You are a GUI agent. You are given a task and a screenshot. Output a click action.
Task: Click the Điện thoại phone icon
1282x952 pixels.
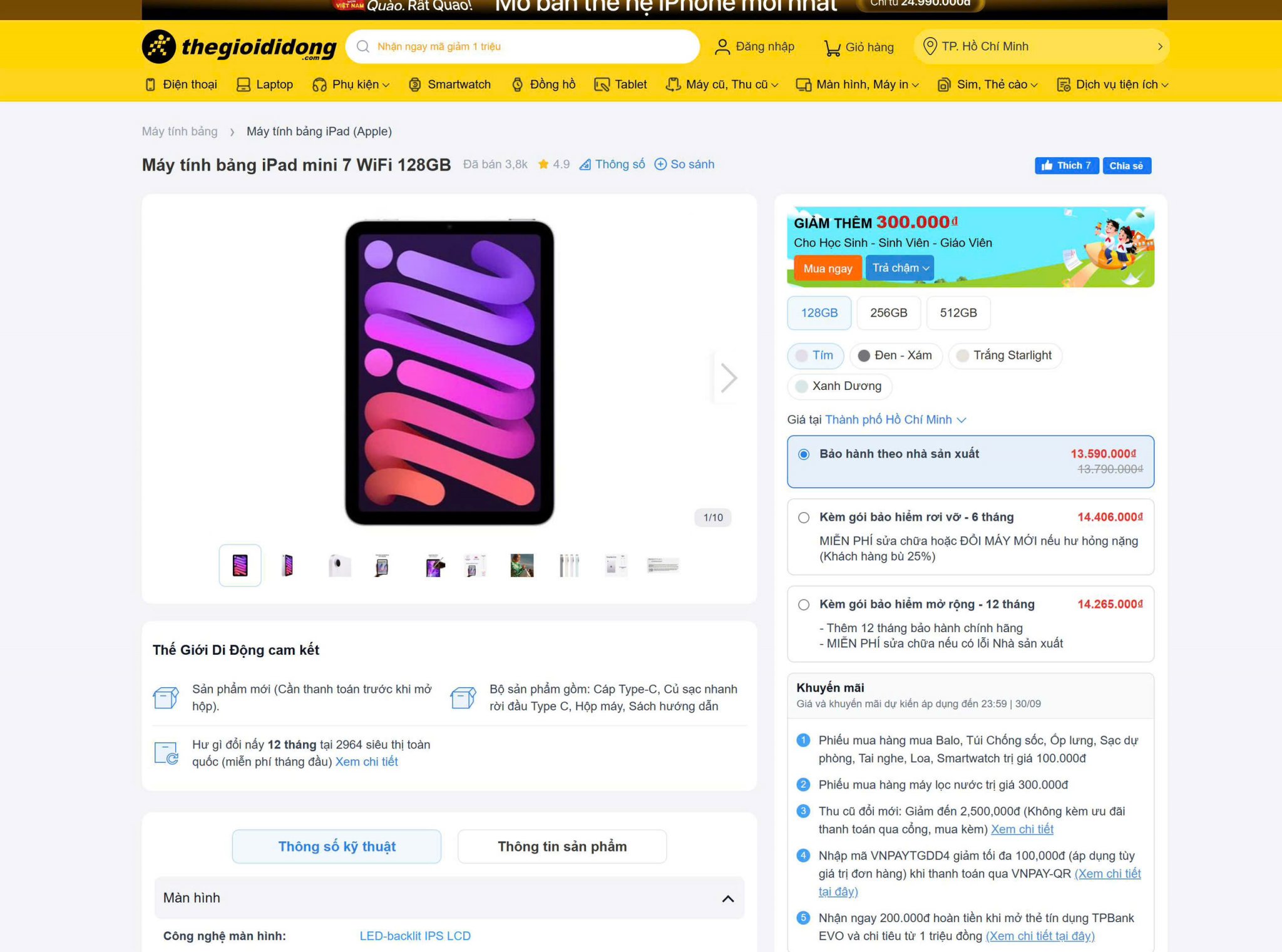(x=150, y=84)
